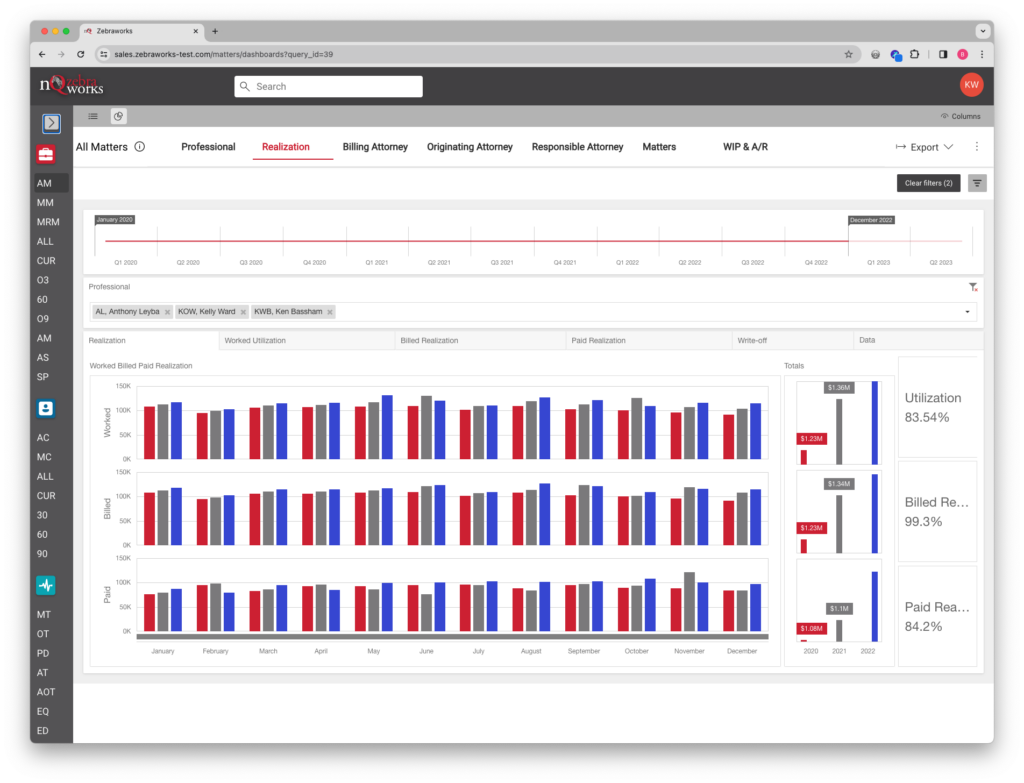
Task: Clear the Professional filter funnel icon
Action: (x=973, y=287)
